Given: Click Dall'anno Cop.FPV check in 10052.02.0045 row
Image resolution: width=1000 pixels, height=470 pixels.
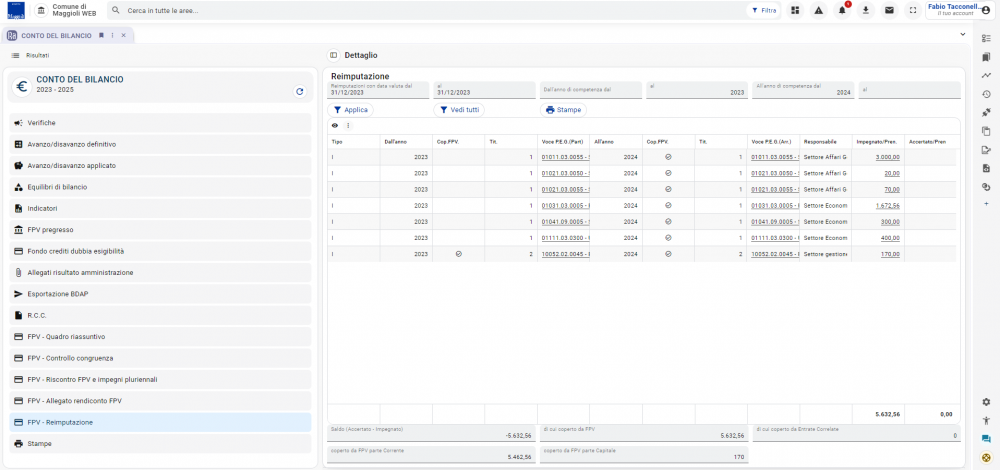Looking at the screenshot, I should click(459, 254).
